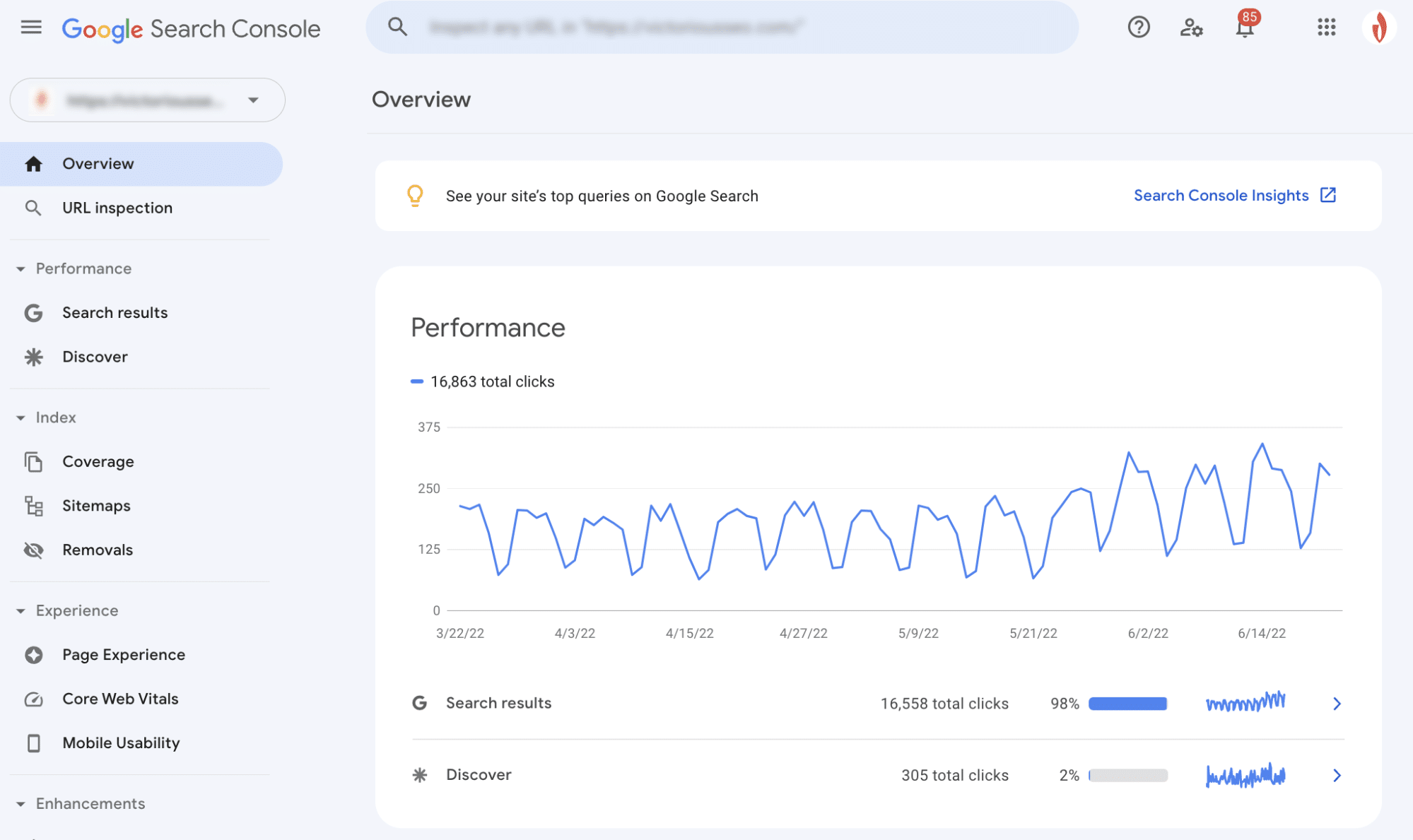Open Core Web Vitals report
Viewport: 1413px width, 840px height.
tap(141, 699)
